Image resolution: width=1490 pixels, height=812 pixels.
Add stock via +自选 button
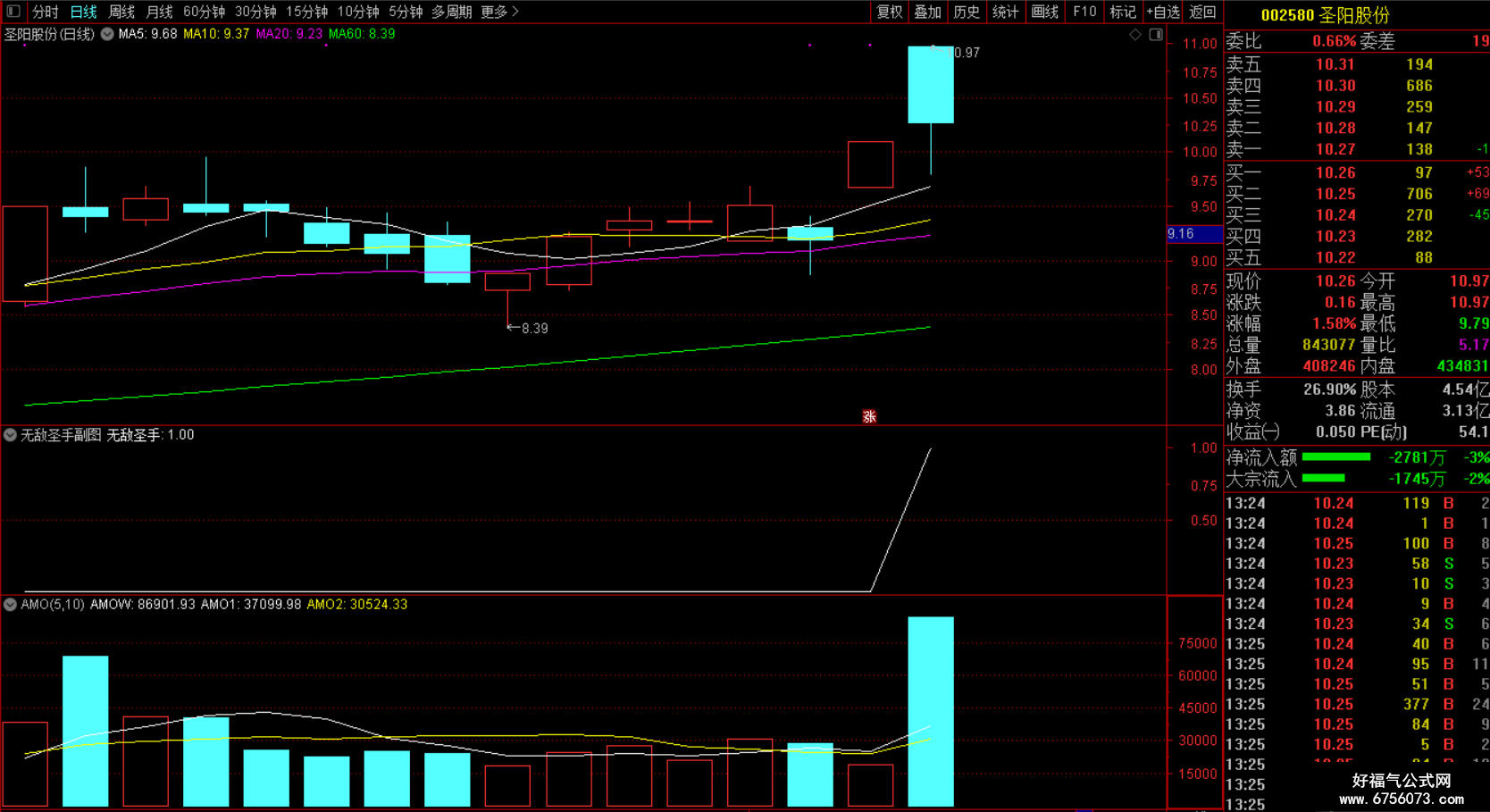tap(1163, 12)
